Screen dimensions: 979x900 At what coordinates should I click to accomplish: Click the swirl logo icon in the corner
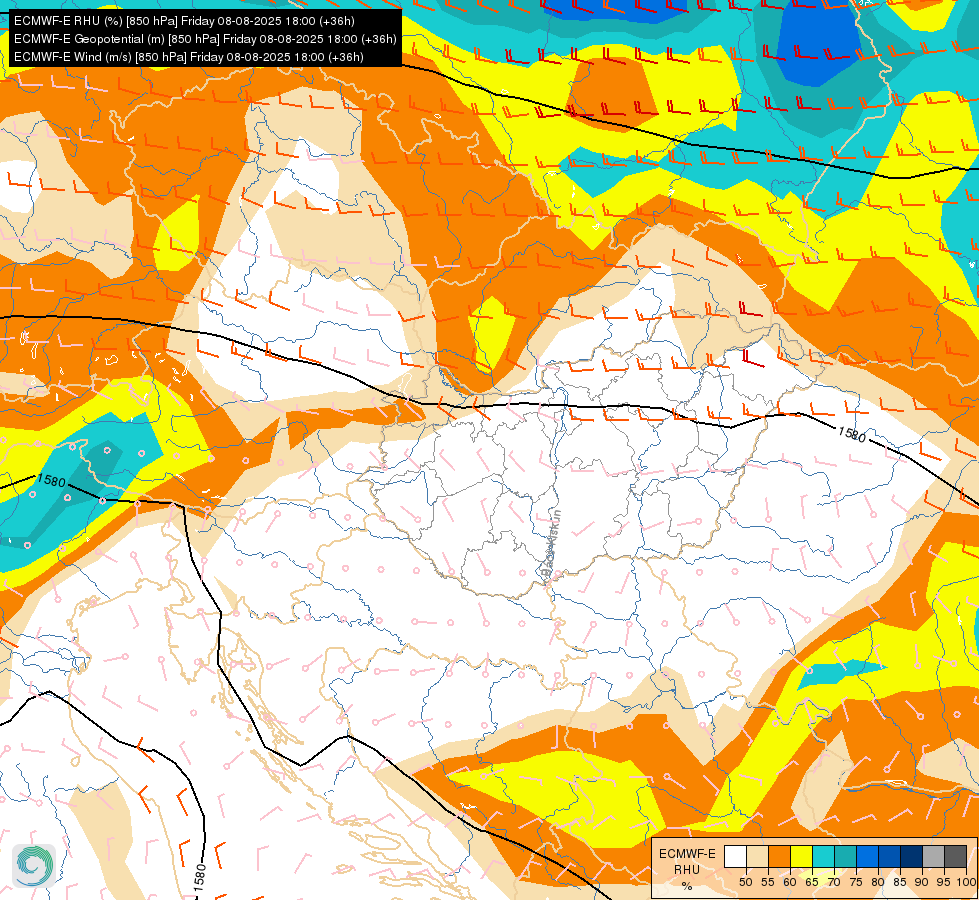tap(34, 866)
